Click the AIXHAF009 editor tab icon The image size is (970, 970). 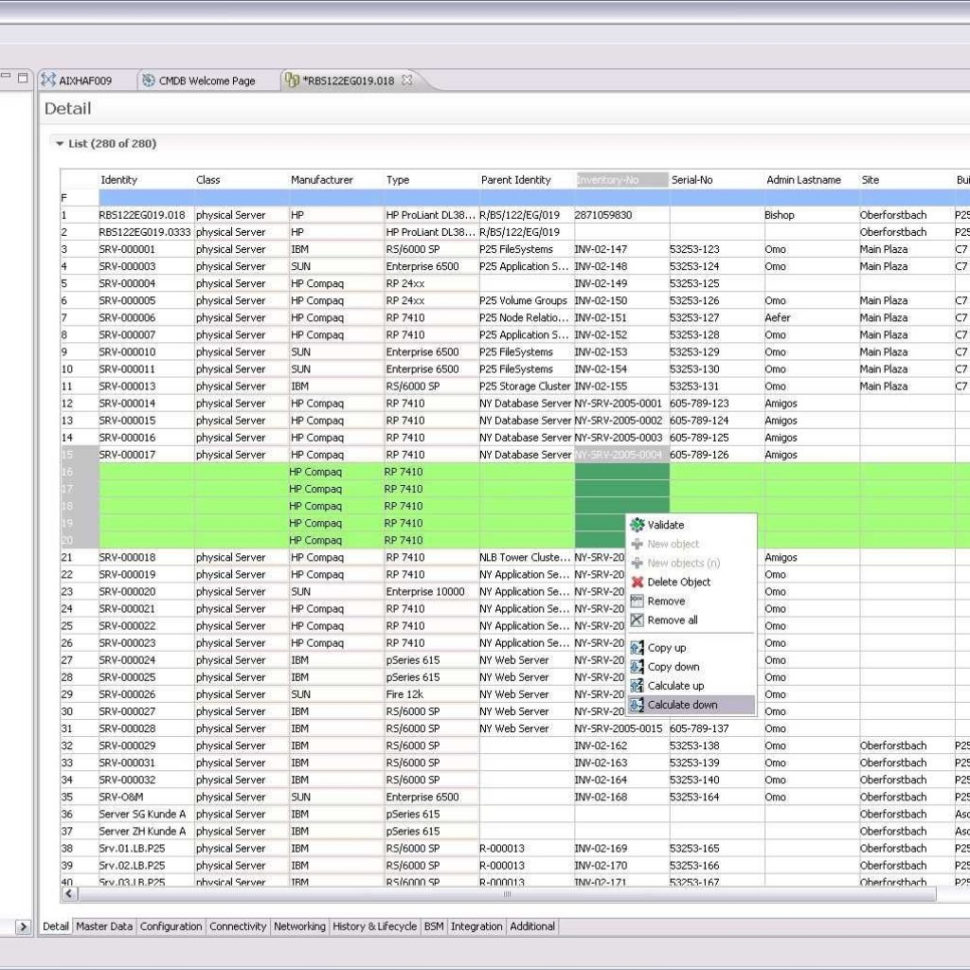point(47,81)
